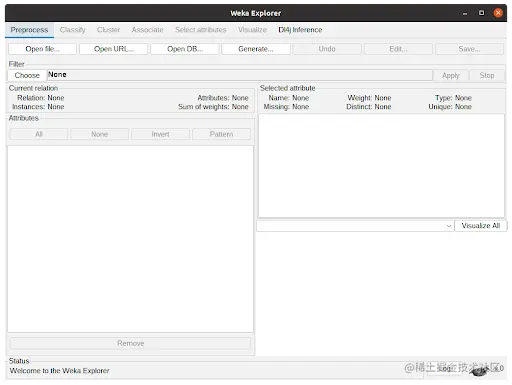Click the Save... button

point(469,49)
